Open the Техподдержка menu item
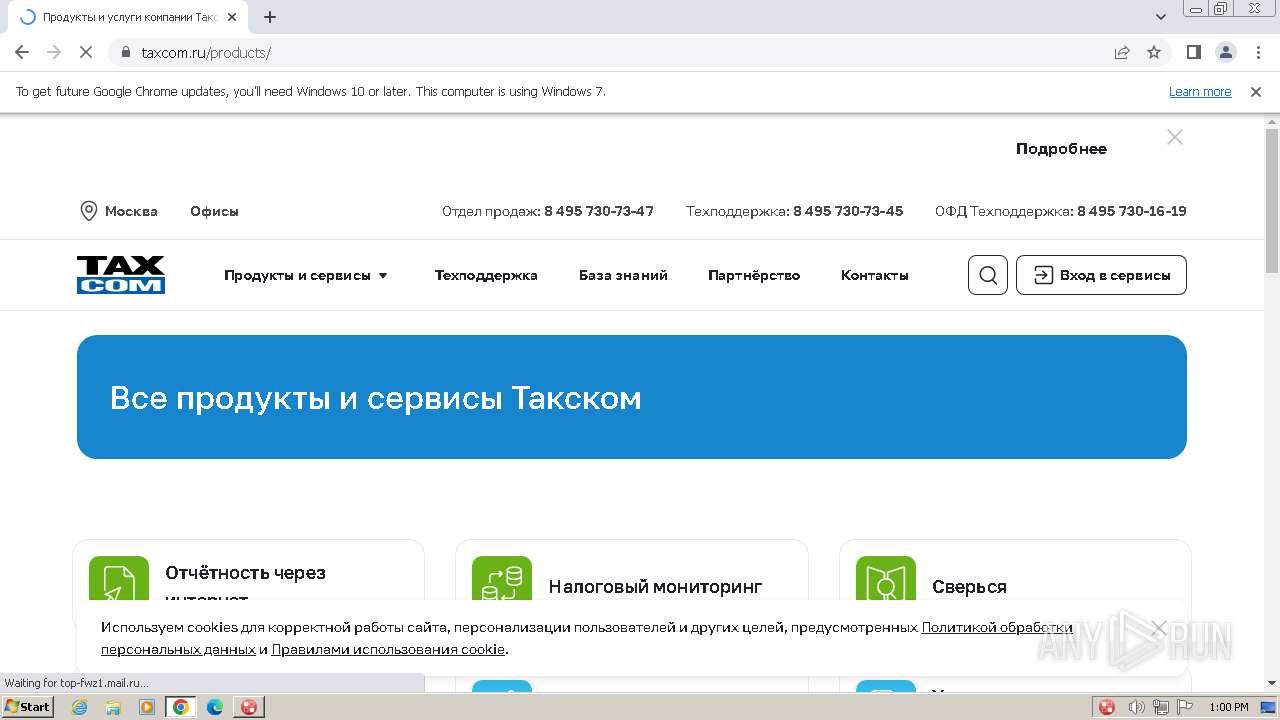Screen dimensions: 1280x720 click(486, 275)
